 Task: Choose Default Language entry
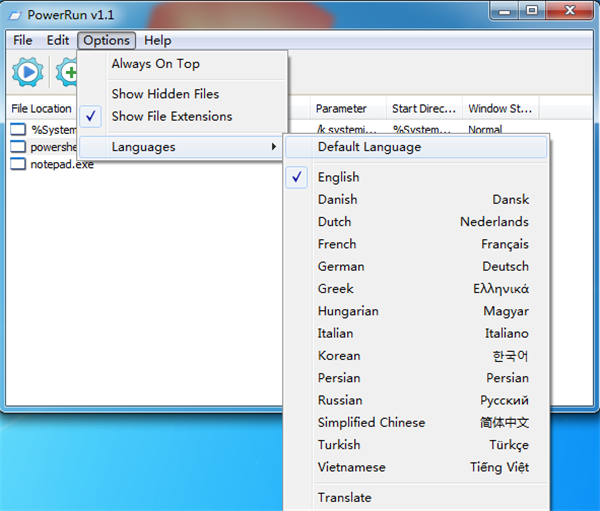tap(369, 147)
